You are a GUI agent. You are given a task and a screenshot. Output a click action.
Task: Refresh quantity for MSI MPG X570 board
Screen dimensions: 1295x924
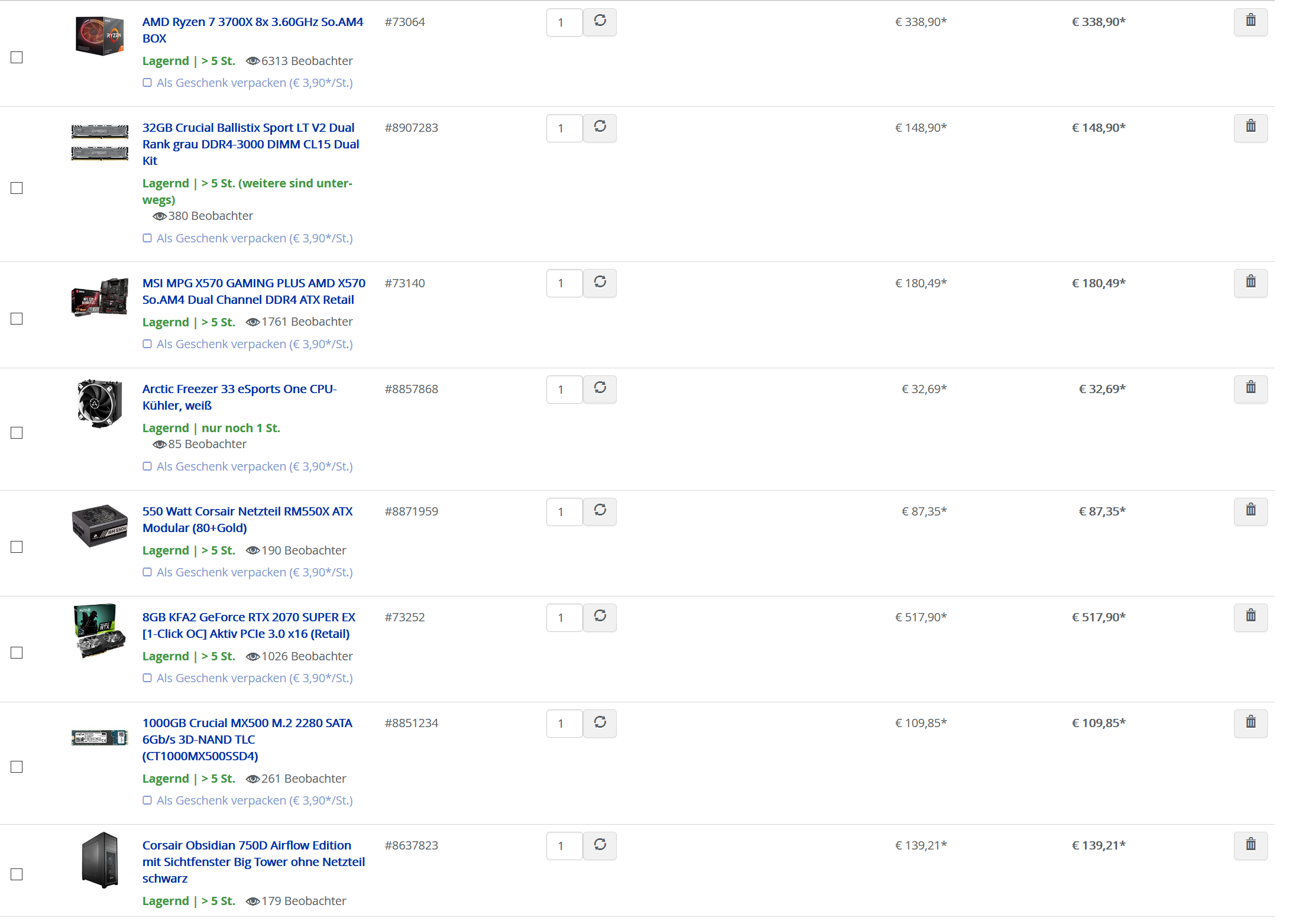pyautogui.click(x=600, y=283)
